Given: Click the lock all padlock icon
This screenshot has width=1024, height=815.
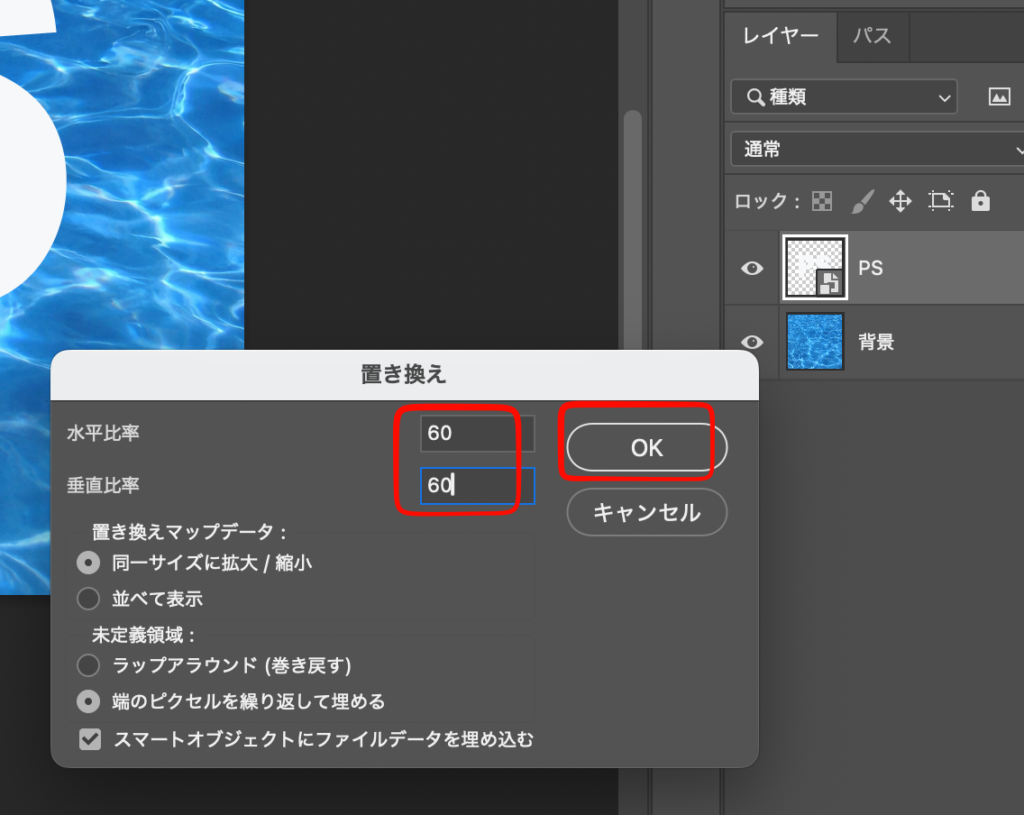Looking at the screenshot, I should coord(980,201).
